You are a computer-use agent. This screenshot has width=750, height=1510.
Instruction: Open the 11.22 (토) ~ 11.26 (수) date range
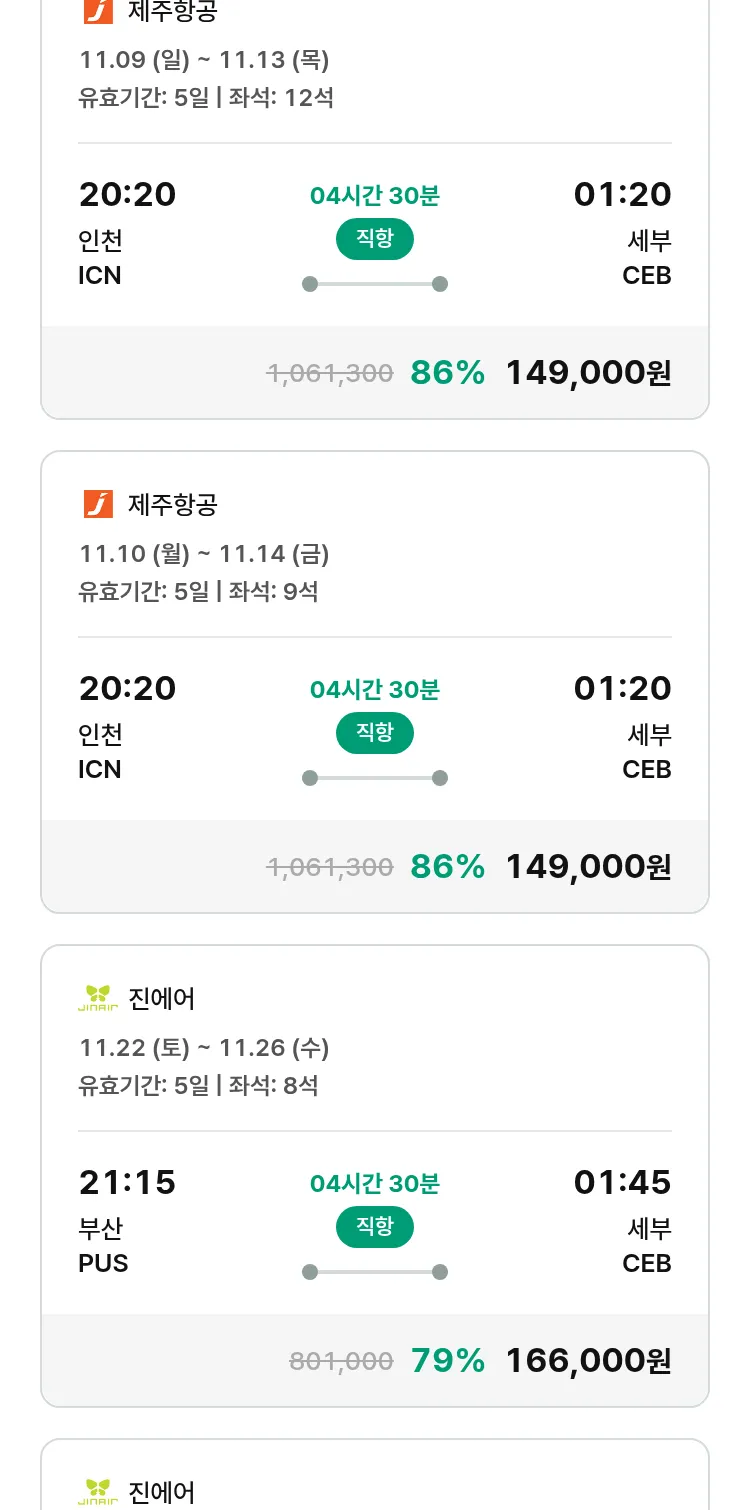pos(204,1047)
